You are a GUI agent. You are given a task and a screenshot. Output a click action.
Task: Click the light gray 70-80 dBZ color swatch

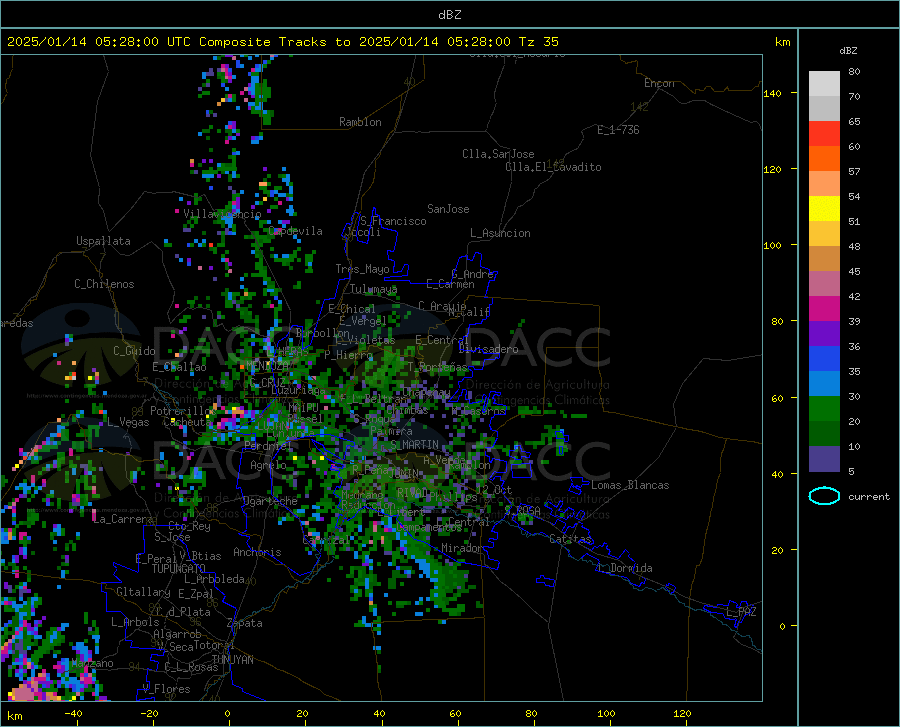coord(824,84)
